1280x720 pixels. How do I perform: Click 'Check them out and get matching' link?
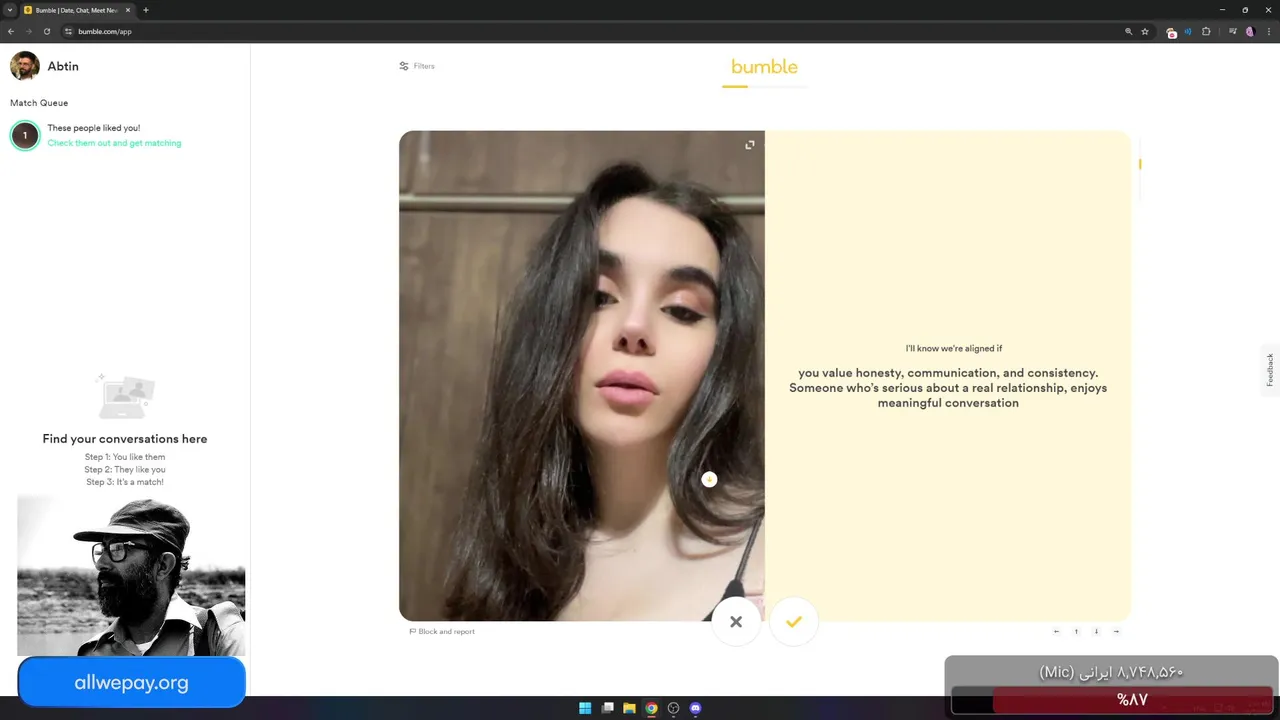click(x=114, y=143)
